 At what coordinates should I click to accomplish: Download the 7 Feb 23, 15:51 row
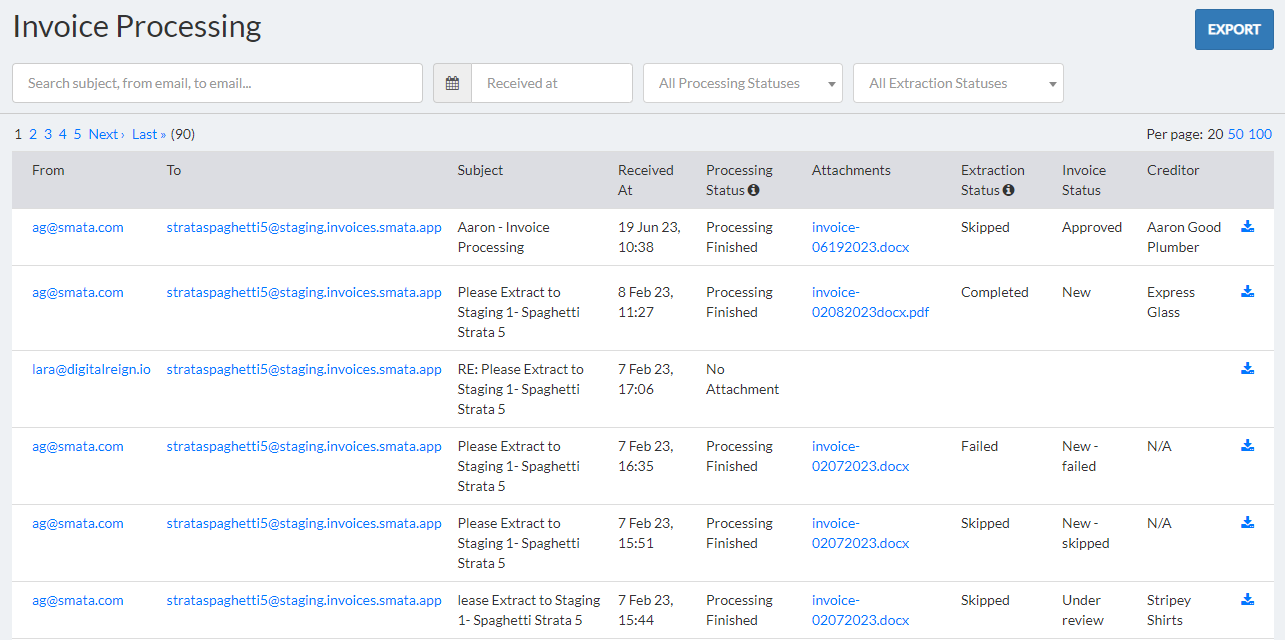point(1247,523)
